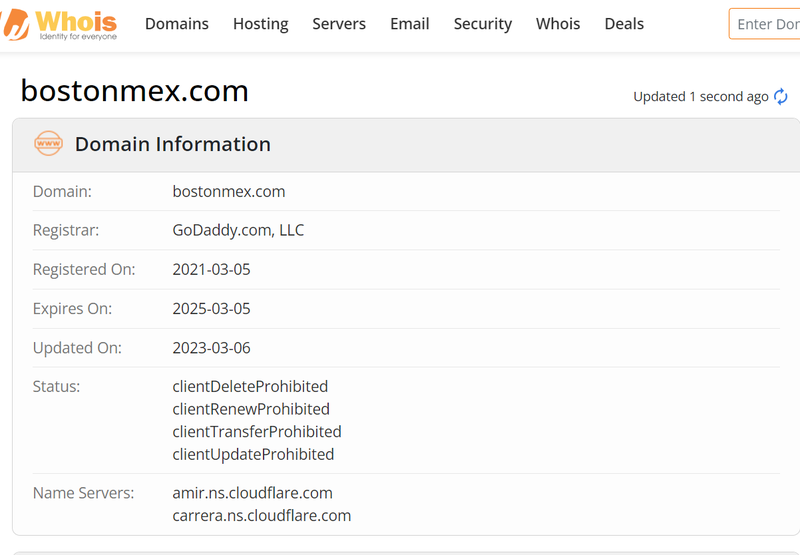Click the amir.ns.cloudflare.com name server
800x555 pixels.
point(252,493)
